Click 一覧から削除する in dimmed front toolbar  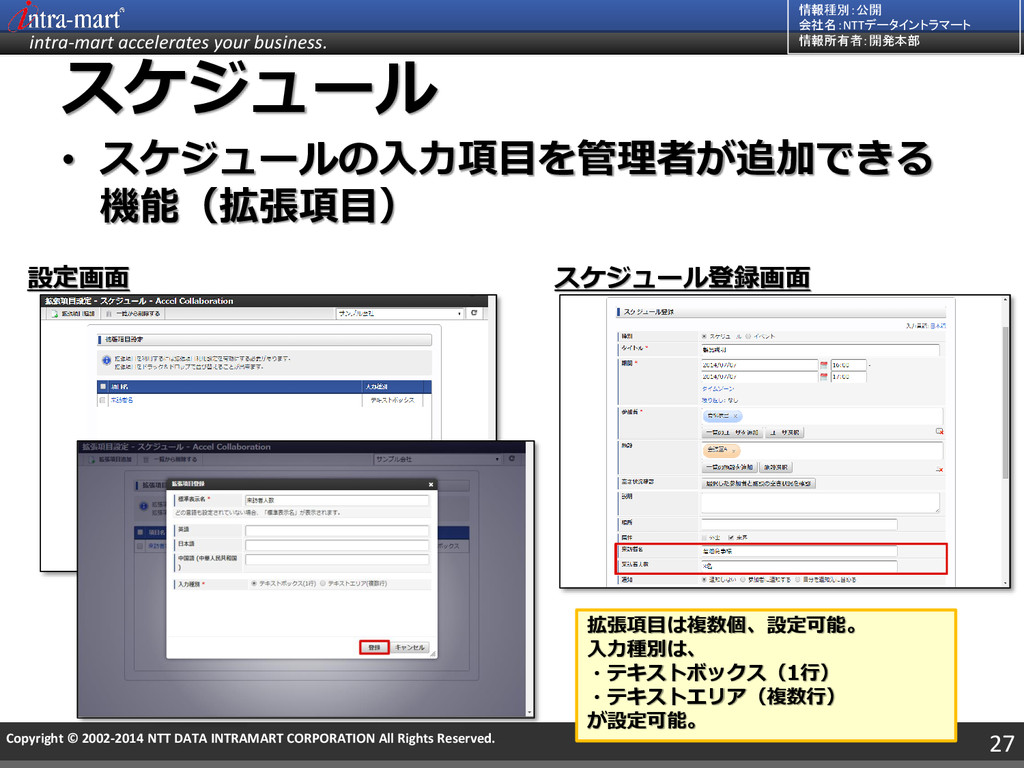(x=170, y=460)
